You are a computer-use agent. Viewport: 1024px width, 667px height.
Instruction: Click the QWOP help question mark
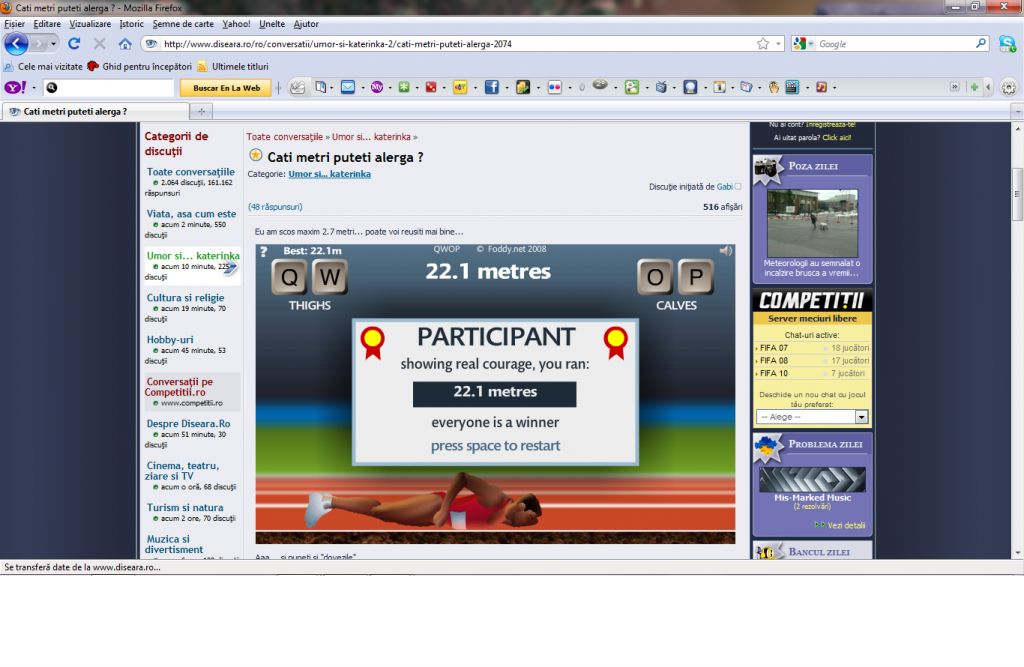[x=264, y=252]
